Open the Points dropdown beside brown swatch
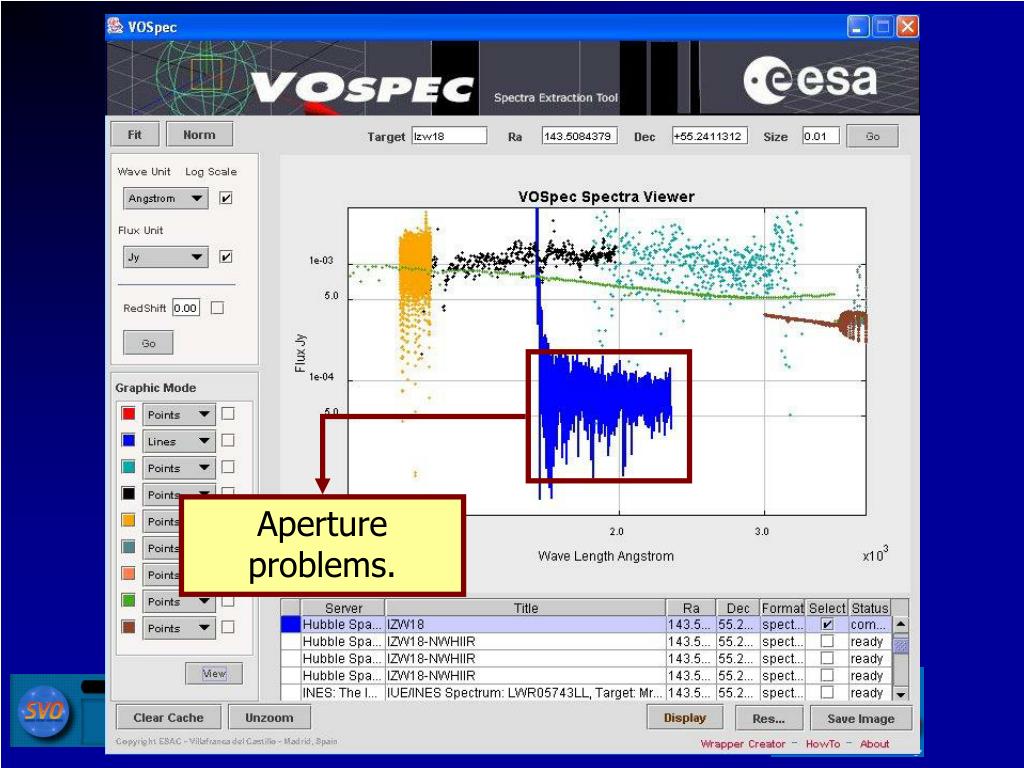The image size is (1024, 768). 179,628
